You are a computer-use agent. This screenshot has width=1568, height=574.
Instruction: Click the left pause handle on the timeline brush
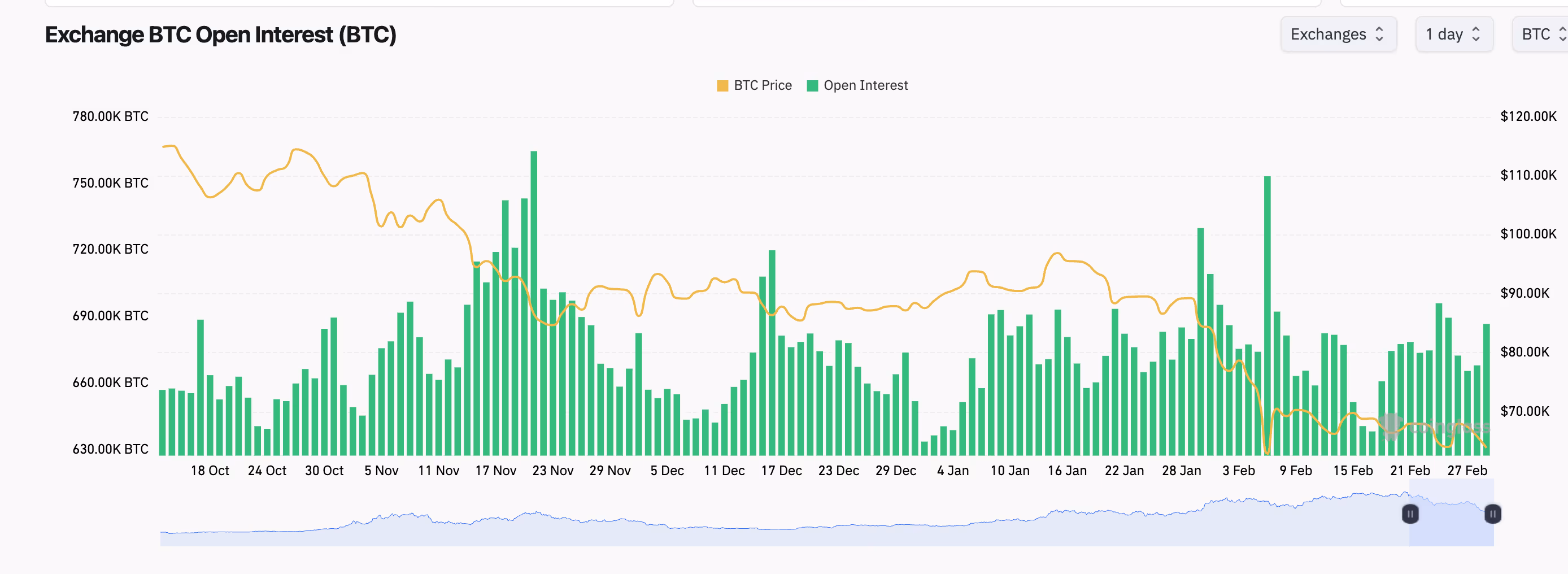(x=1410, y=514)
